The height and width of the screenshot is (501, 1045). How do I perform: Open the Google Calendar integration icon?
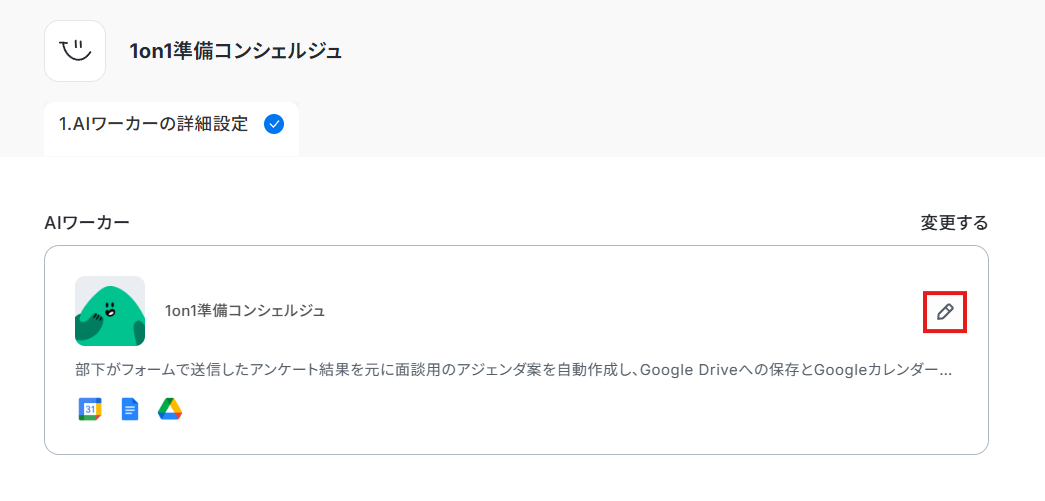pos(90,409)
